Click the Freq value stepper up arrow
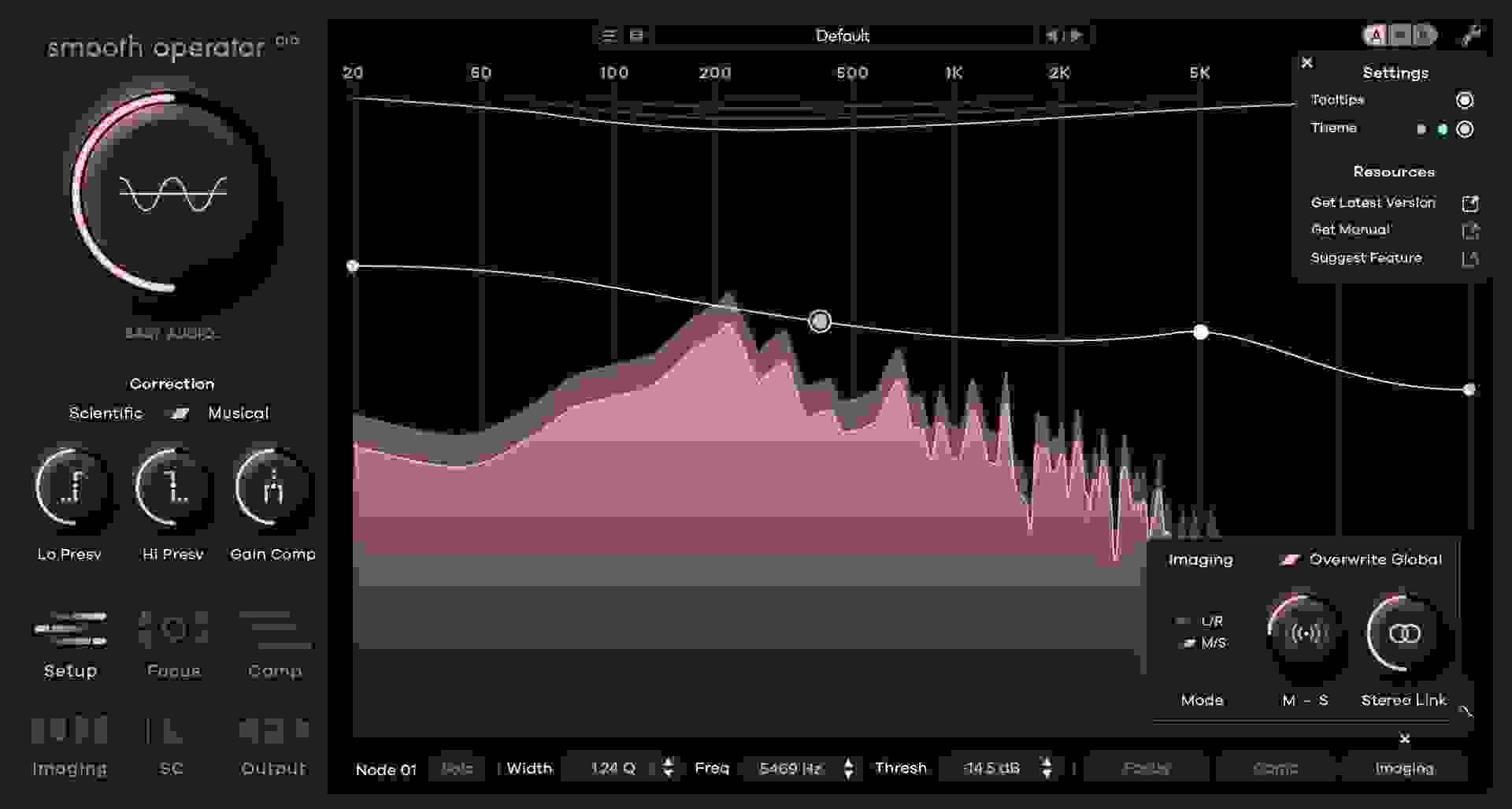 coord(849,763)
